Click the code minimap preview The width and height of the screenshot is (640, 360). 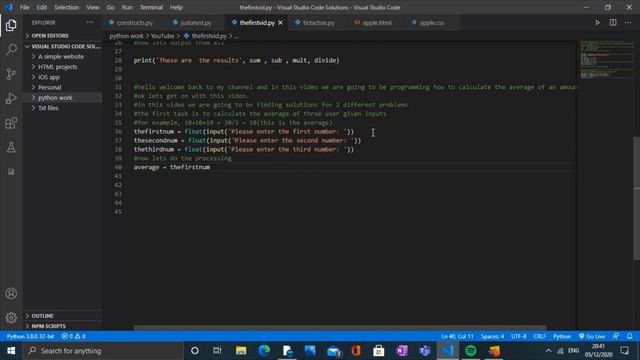(x=607, y=60)
